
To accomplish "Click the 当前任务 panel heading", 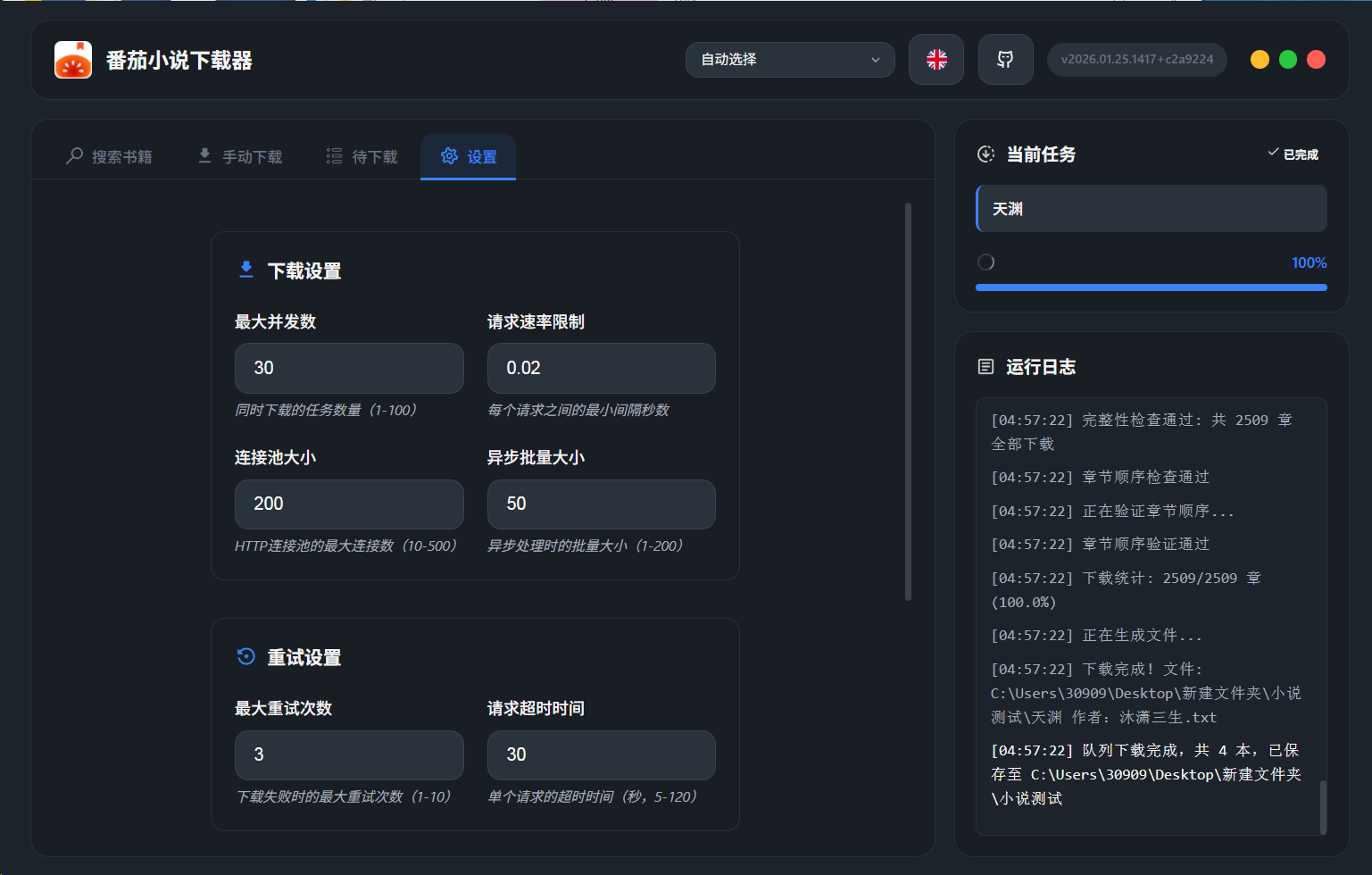I will click(1041, 154).
